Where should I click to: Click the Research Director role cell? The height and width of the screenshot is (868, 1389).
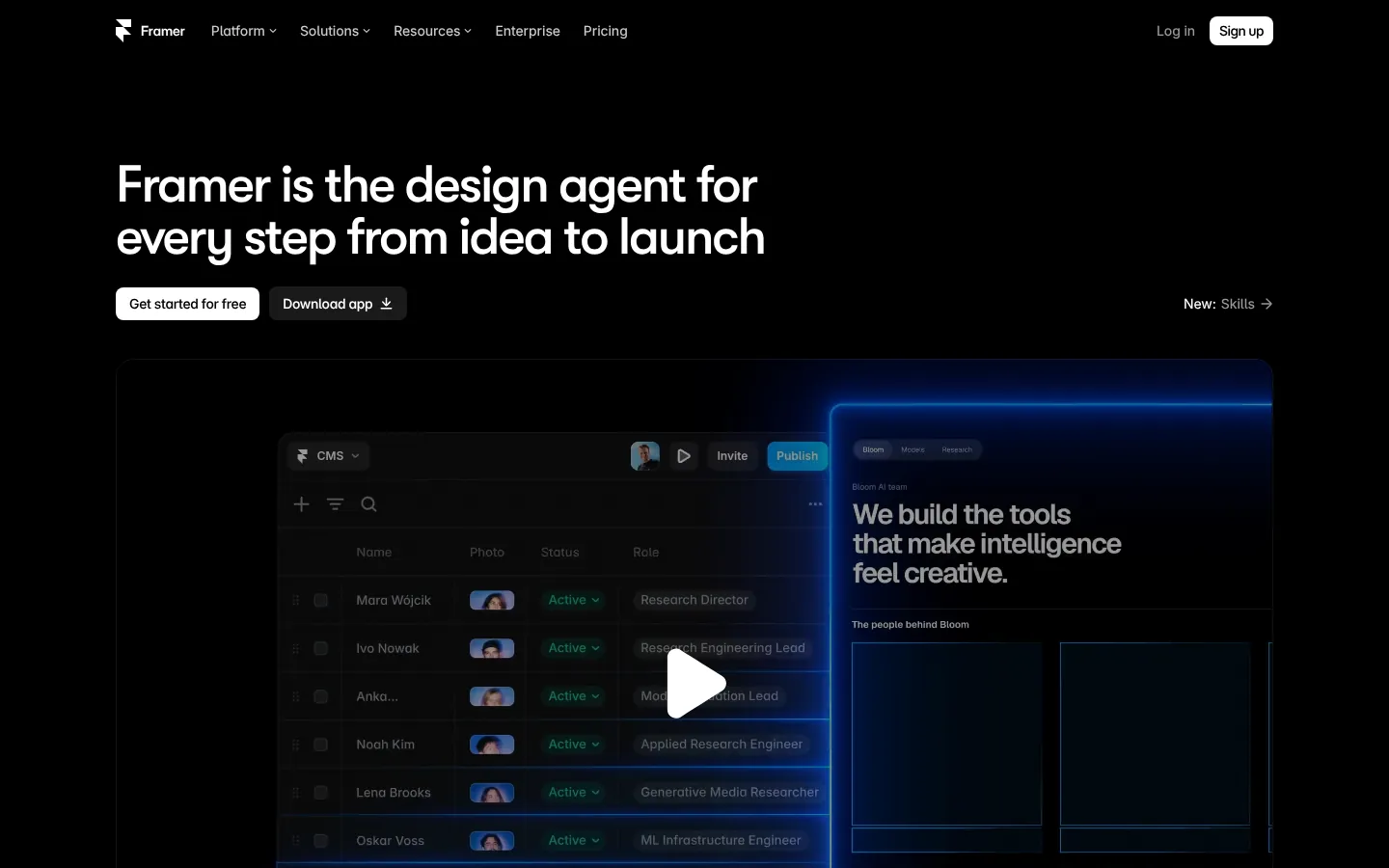click(694, 600)
